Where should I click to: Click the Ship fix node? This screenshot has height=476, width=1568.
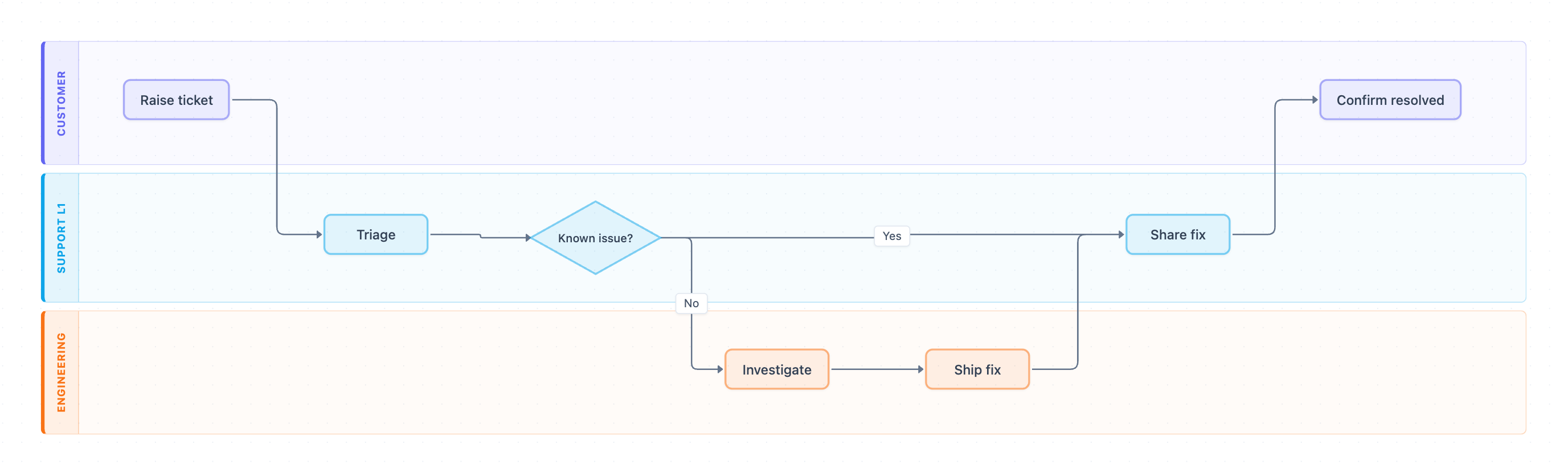point(977,369)
